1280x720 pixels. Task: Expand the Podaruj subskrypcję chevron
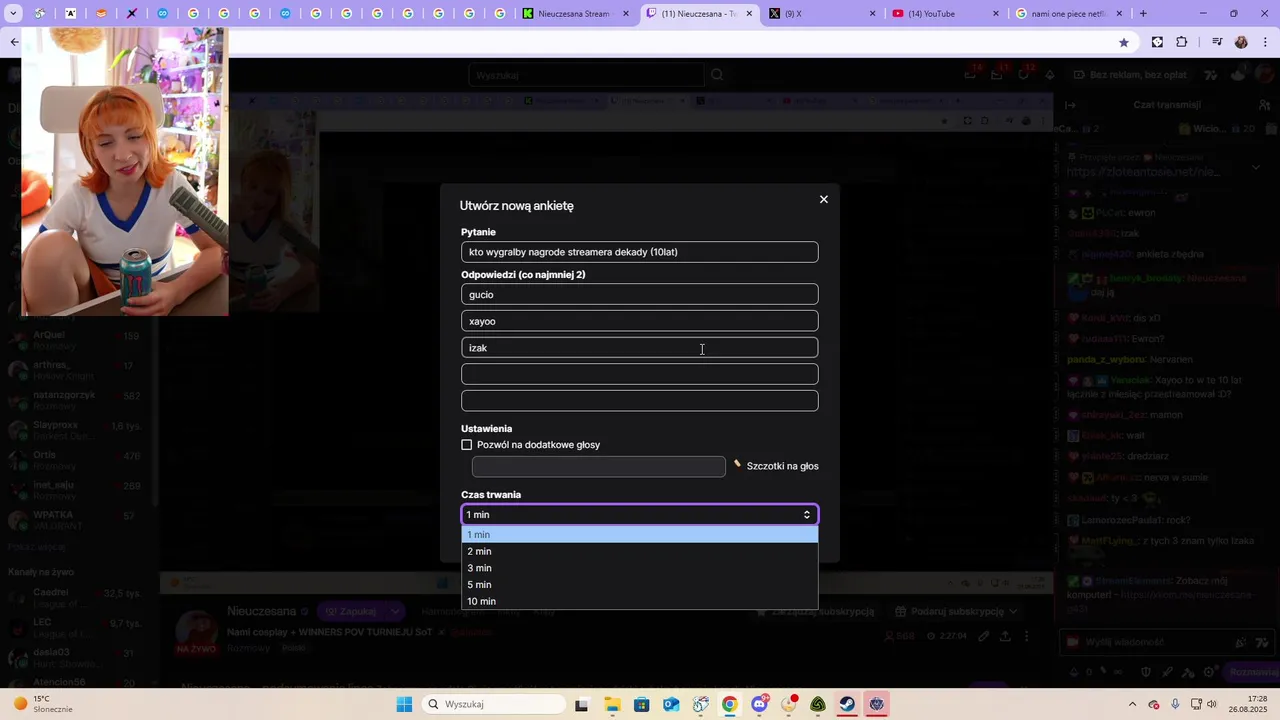click(1014, 611)
